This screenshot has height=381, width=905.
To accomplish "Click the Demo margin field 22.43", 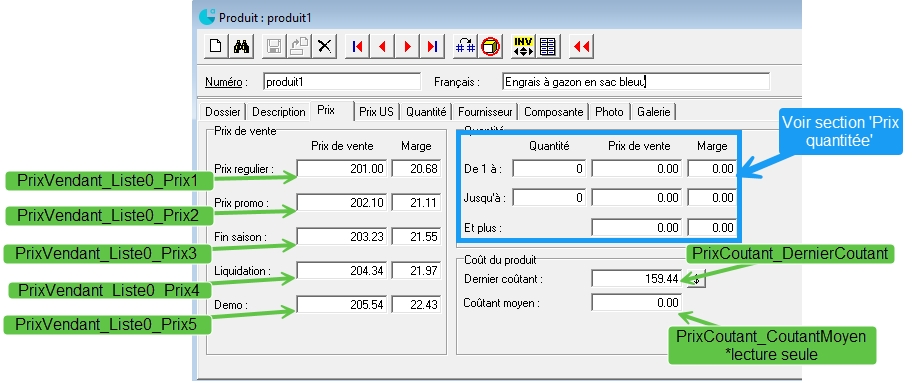I will (416, 304).
